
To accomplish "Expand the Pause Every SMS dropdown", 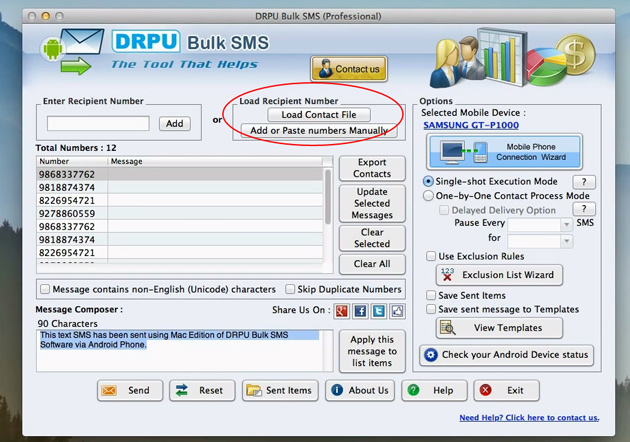I will (566, 224).
